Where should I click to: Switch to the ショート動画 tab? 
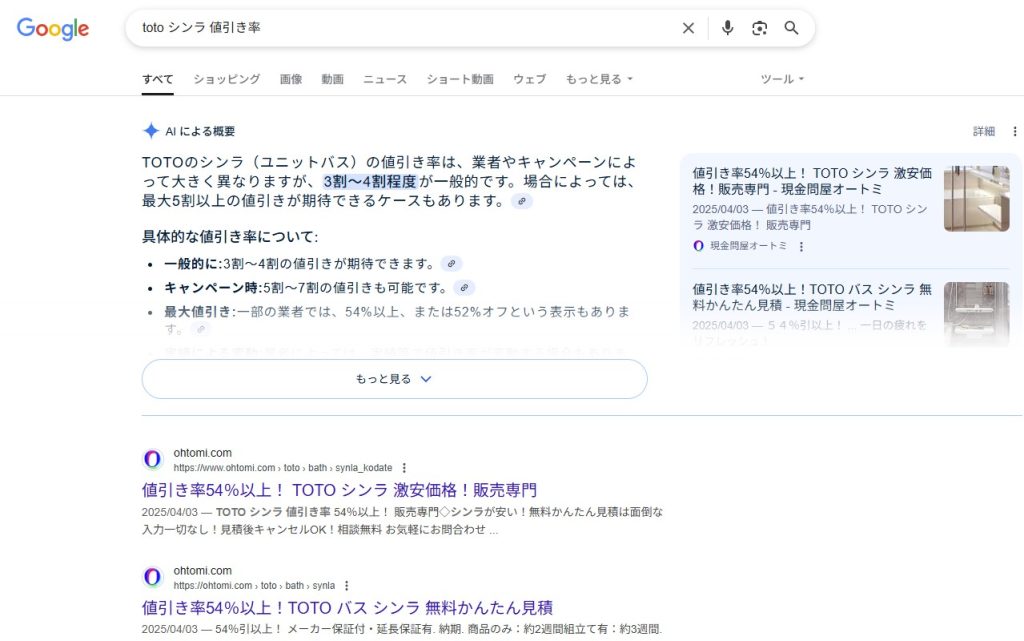pyautogui.click(x=460, y=79)
